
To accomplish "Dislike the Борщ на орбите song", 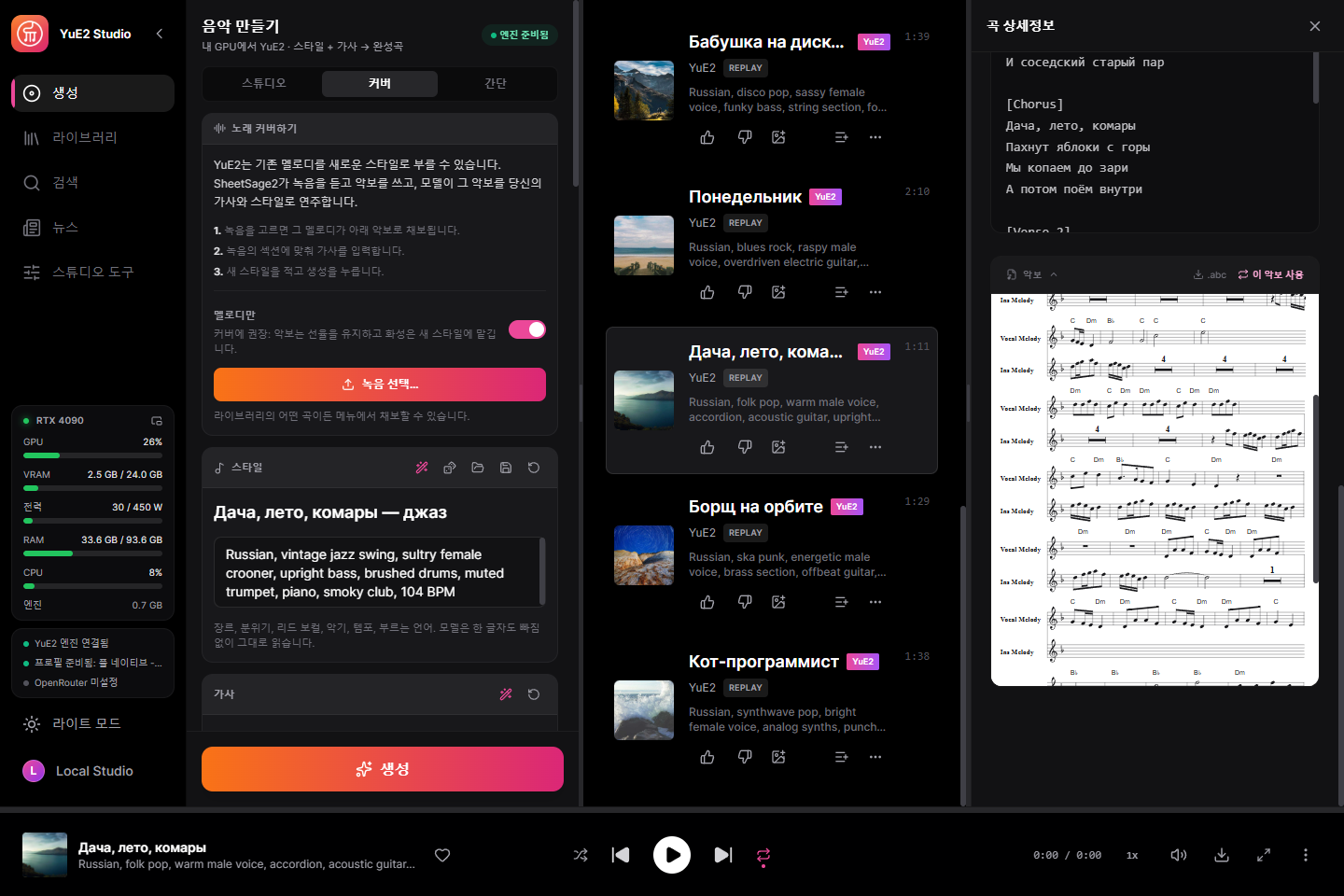I will (745, 602).
